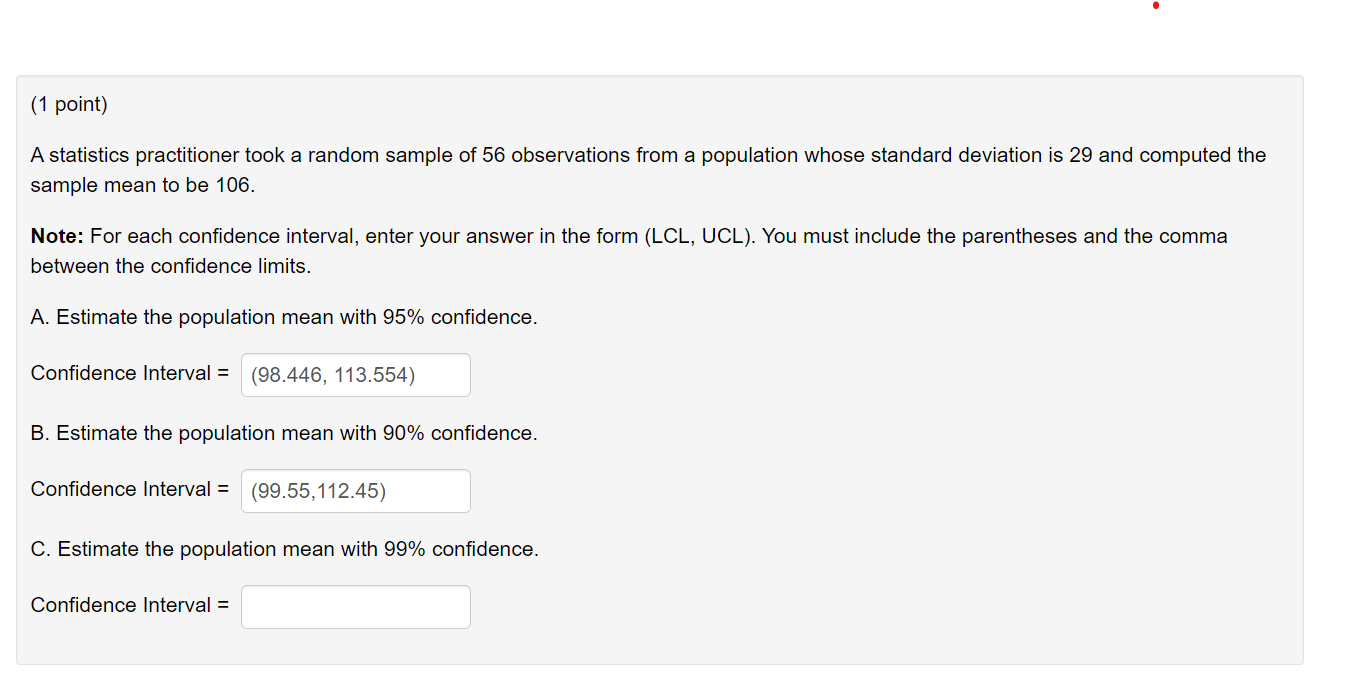Click the second Confidence Interval = label
Screen dimensions: 1348x697
(x=127, y=489)
